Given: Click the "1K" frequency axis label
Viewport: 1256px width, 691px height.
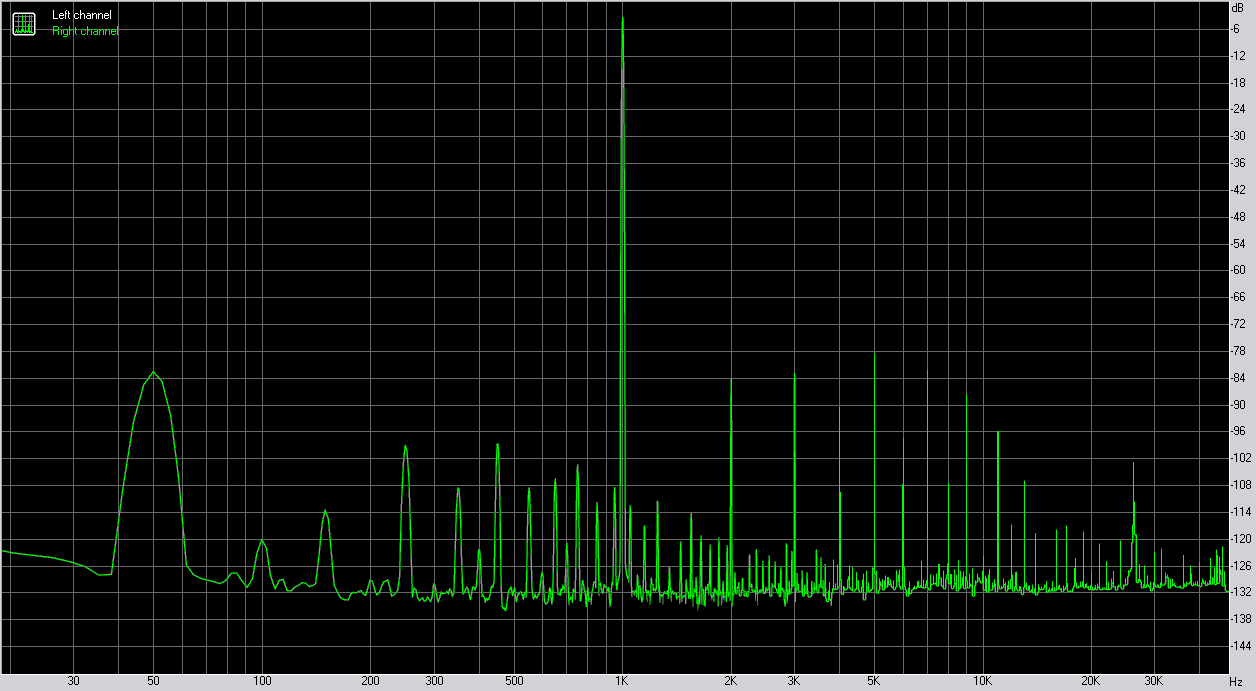Looking at the screenshot, I should tap(622, 681).
